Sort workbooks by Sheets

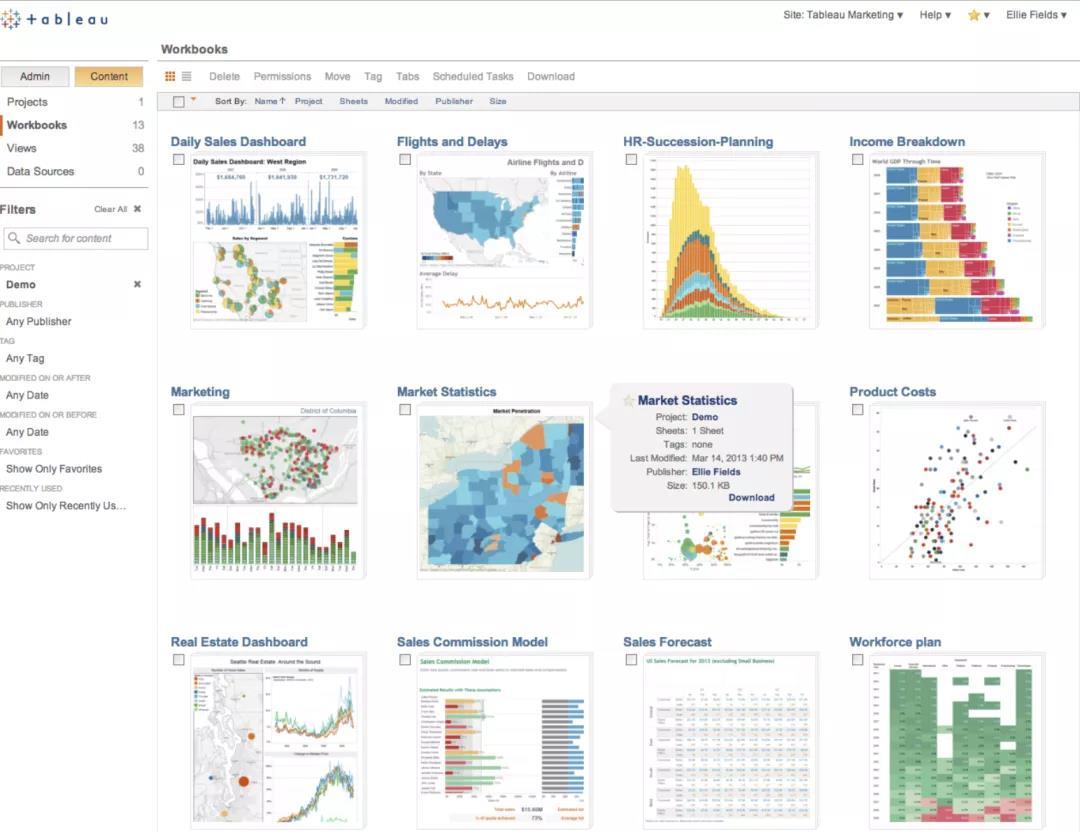[353, 101]
